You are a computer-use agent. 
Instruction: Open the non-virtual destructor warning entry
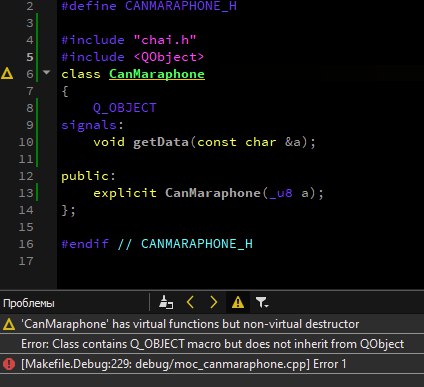point(212,324)
